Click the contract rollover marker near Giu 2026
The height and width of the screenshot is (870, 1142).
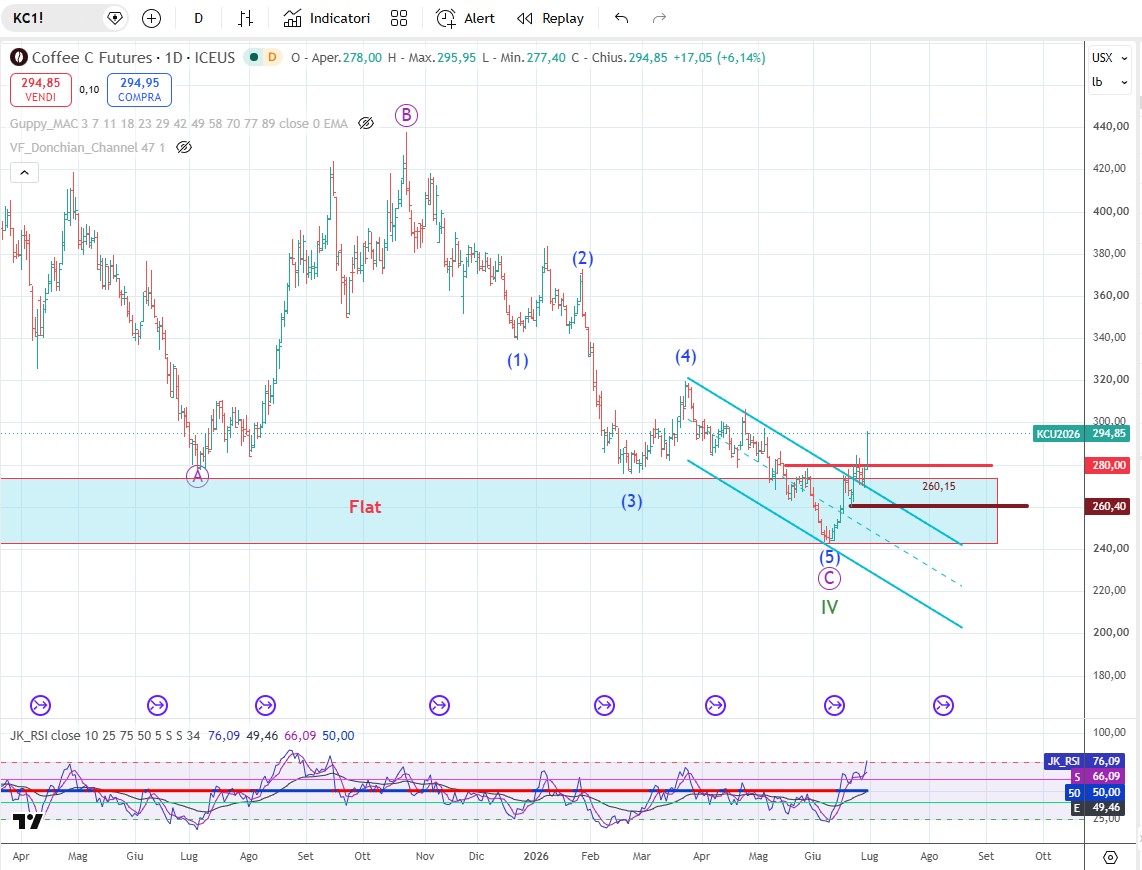(x=834, y=705)
